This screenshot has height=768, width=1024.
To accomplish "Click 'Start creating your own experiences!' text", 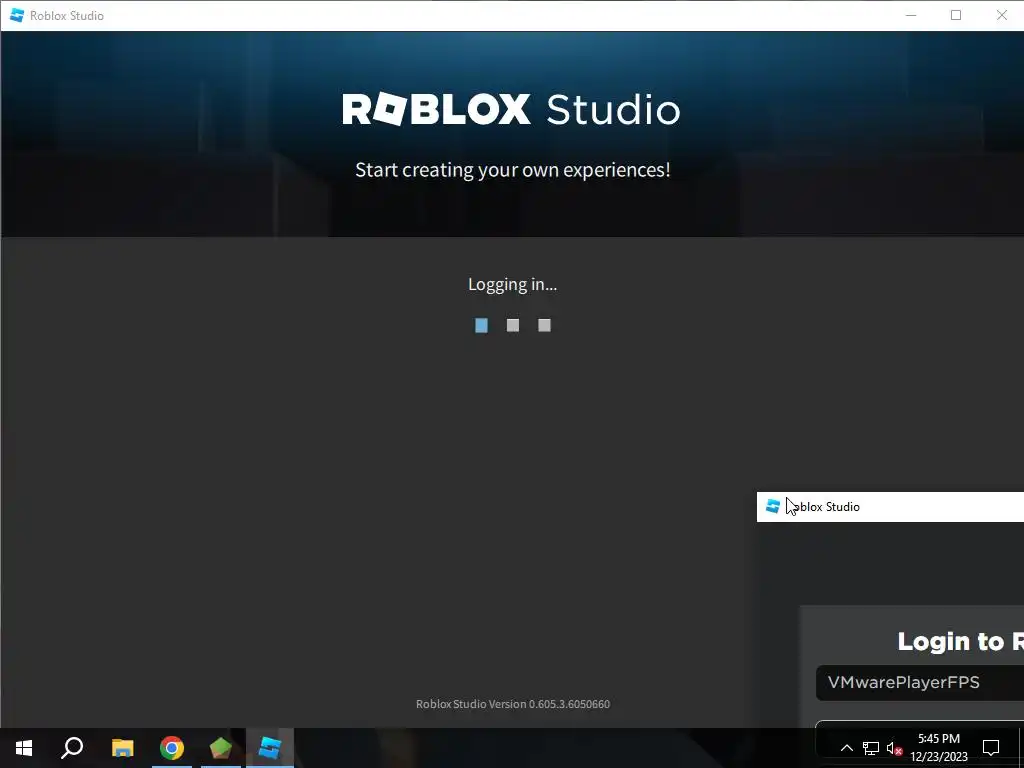I will click(x=513, y=170).
